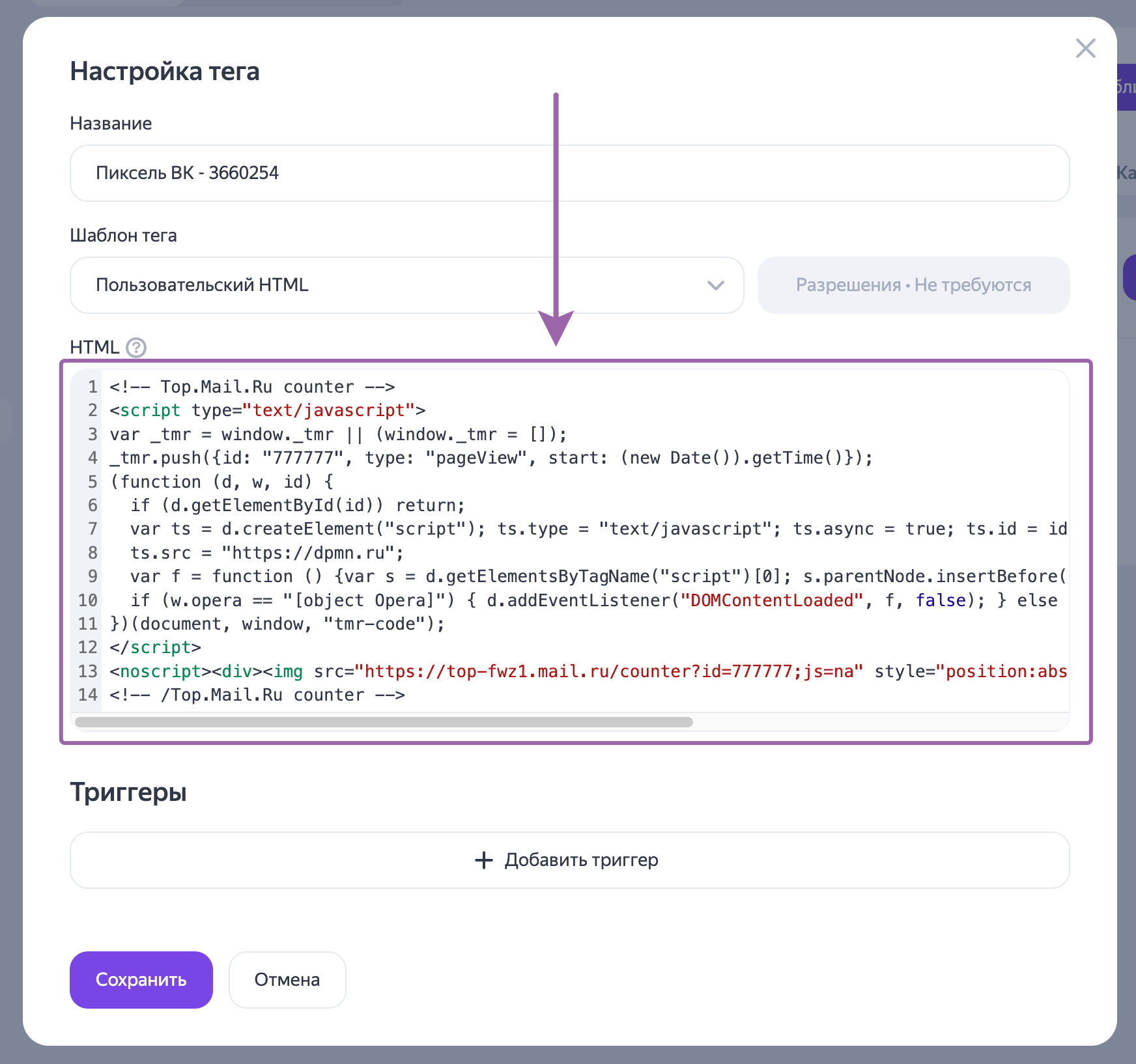Image resolution: width=1136 pixels, height=1064 pixels.
Task: Click the closing </script> tag line
Action: (x=156, y=648)
